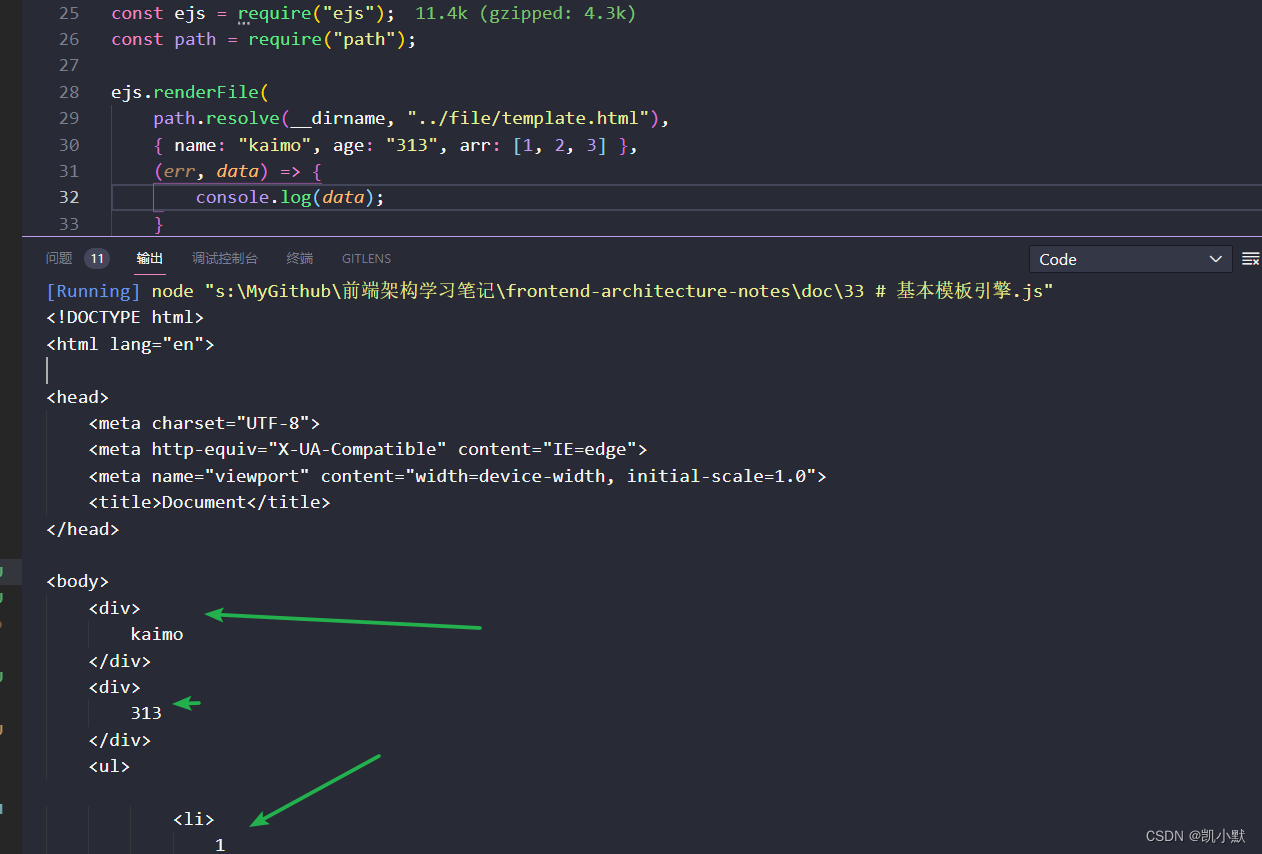Click the closing </head> output line
1262x854 pixels.
click(x=82, y=529)
